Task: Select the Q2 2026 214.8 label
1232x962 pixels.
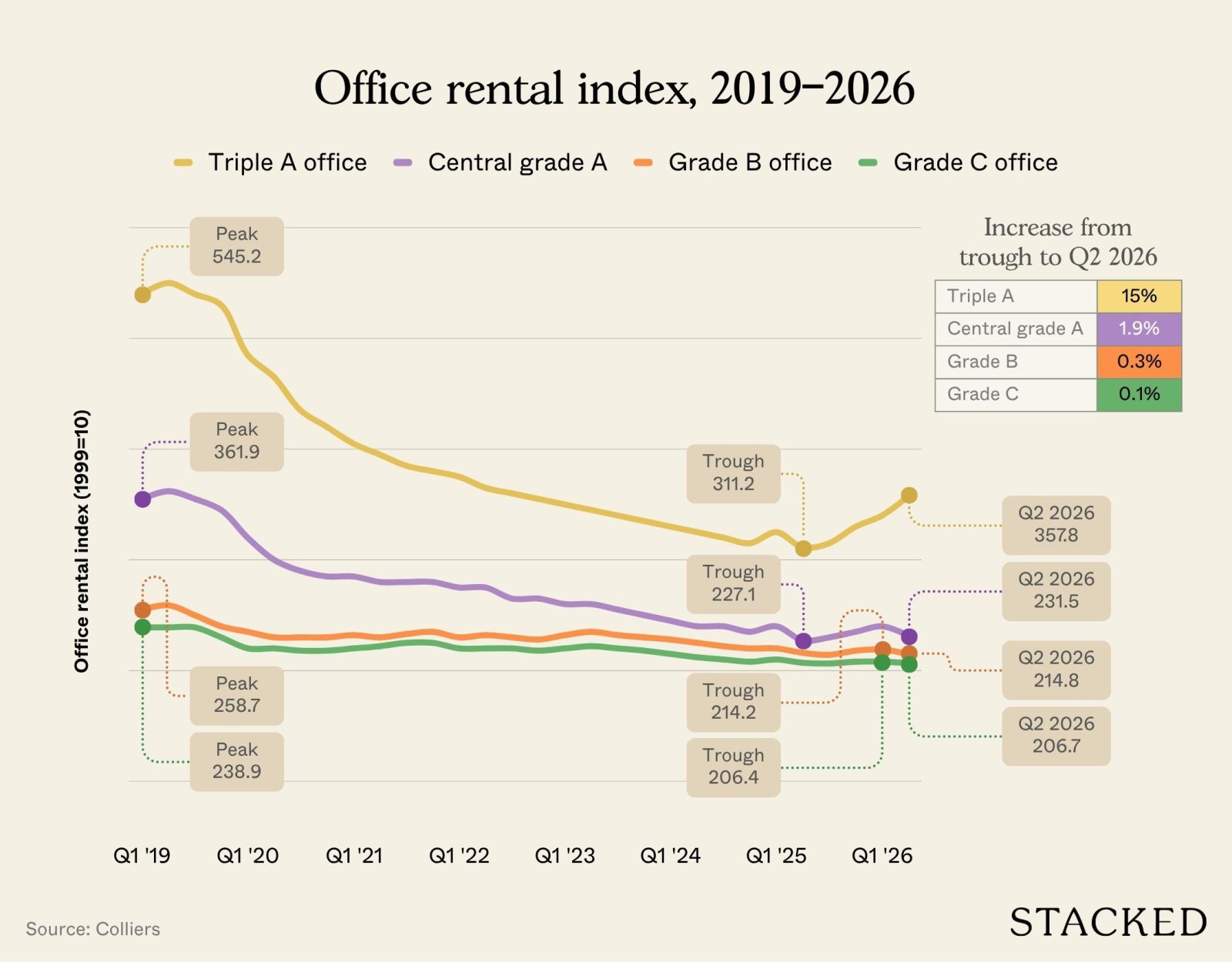Action: [x=1056, y=670]
